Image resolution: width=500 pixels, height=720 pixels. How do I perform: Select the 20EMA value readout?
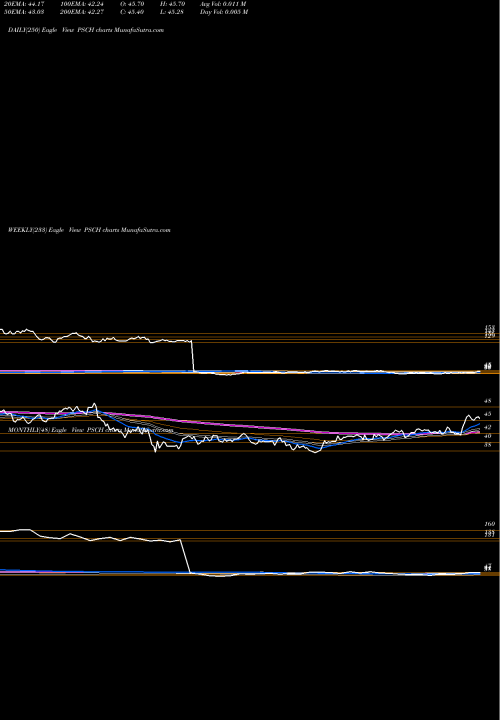[x=24, y=4]
